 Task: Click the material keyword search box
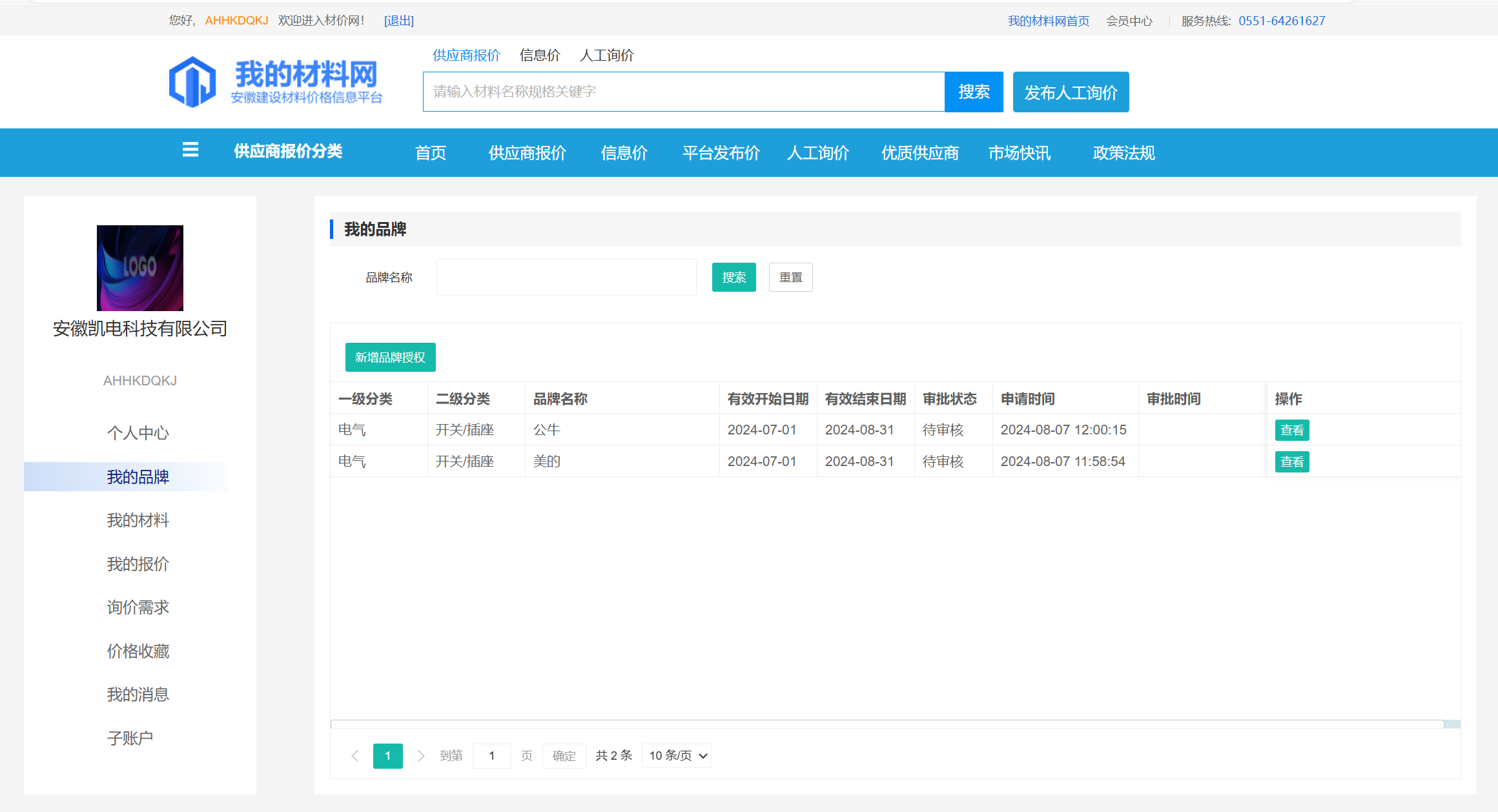pos(683,92)
